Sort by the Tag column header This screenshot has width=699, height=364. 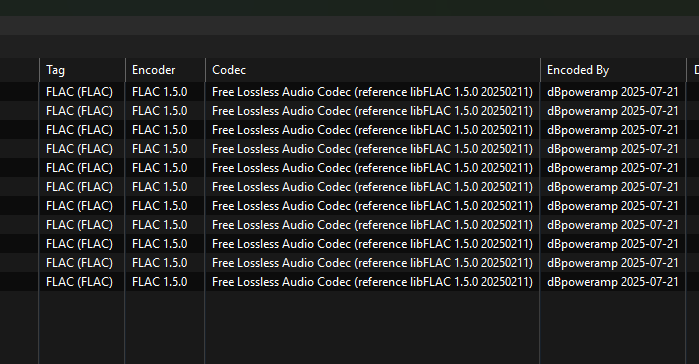pyautogui.click(x=82, y=70)
